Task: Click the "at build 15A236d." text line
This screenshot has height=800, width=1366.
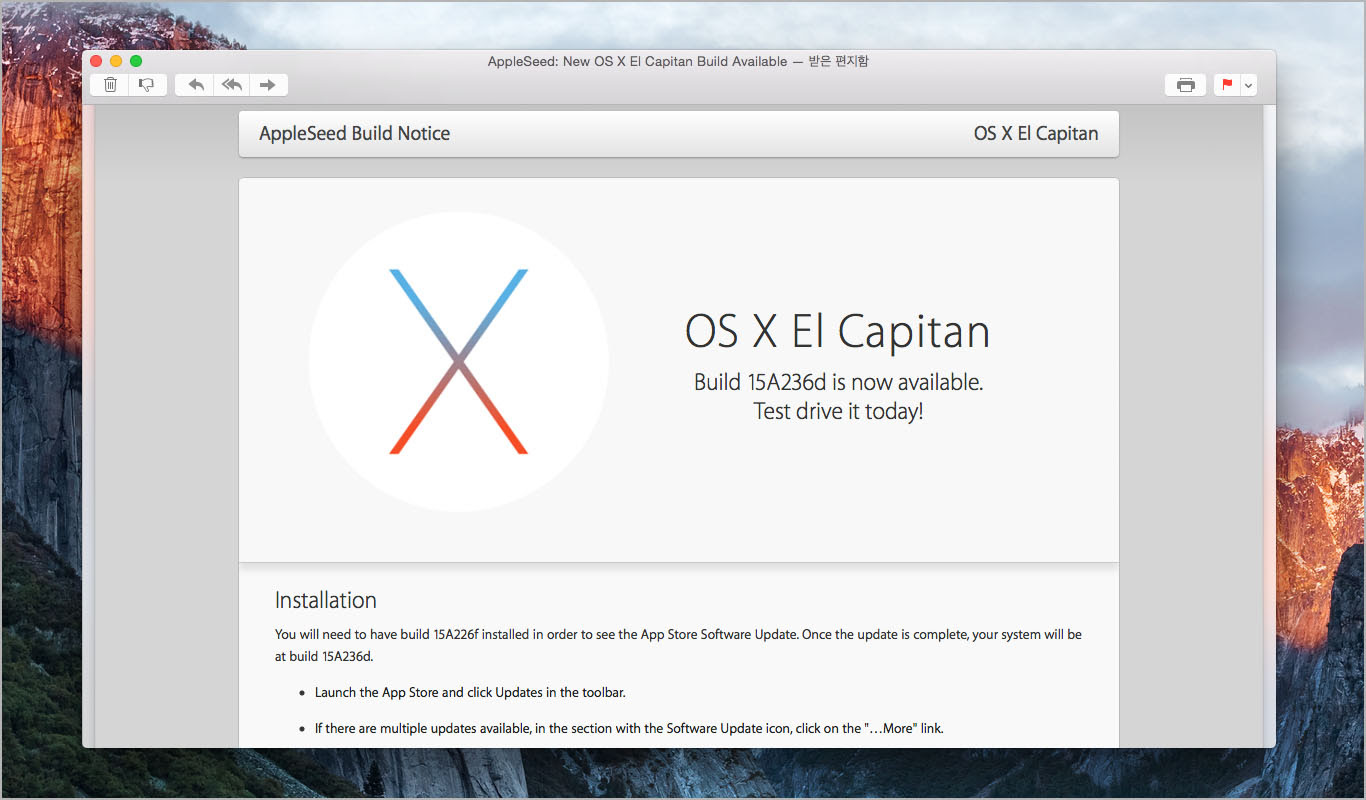Action: click(x=324, y=656)
